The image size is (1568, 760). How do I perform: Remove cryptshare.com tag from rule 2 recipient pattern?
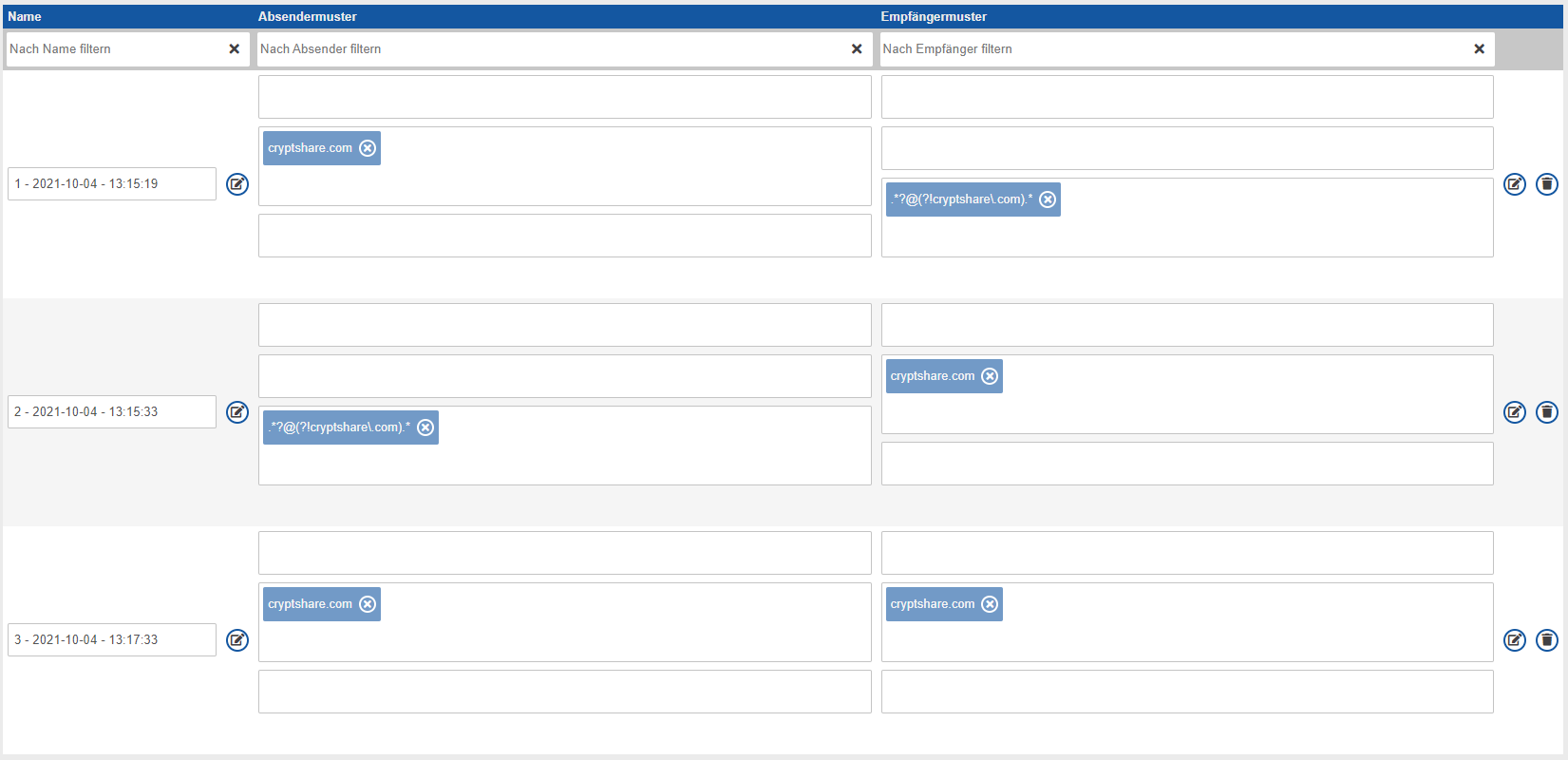click(x=990, y=376)
